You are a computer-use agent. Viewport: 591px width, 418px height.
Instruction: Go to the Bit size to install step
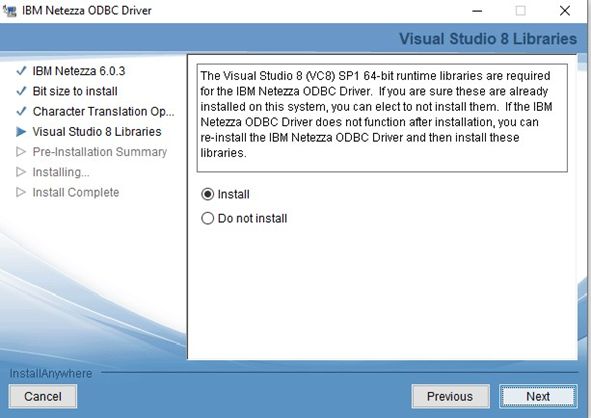tap(75, 91)
